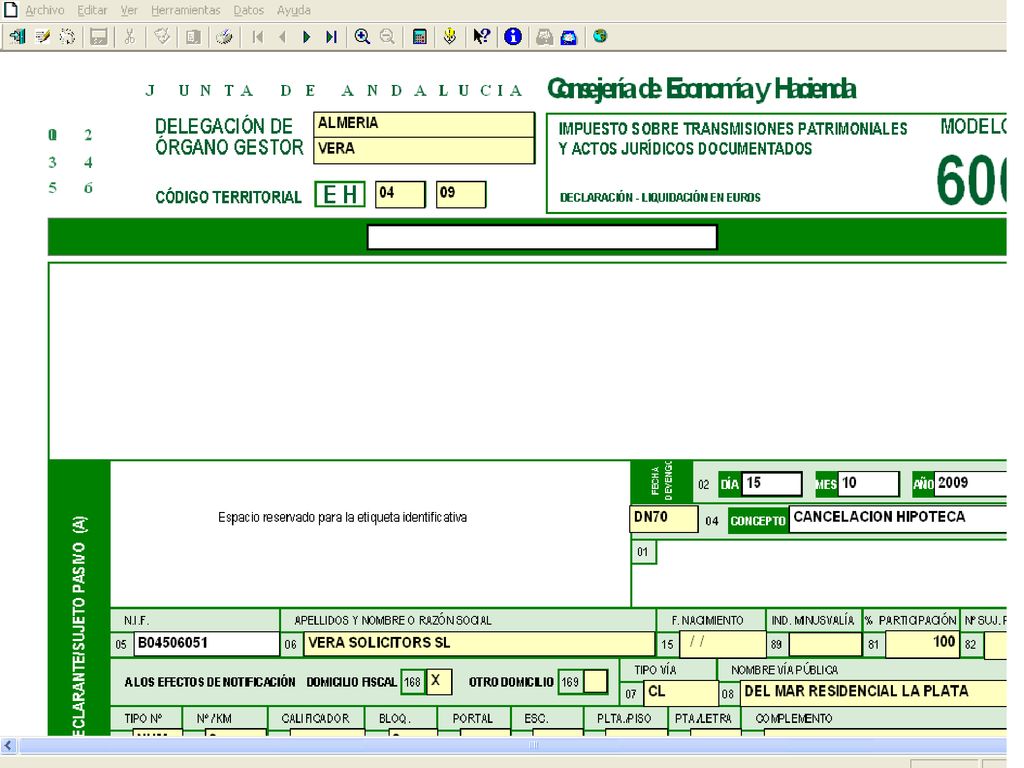The height and width of the screenshot is (768, 1024).
Task: Click the name field VERA SOLICITORS SL
Action: pos(479,643)
